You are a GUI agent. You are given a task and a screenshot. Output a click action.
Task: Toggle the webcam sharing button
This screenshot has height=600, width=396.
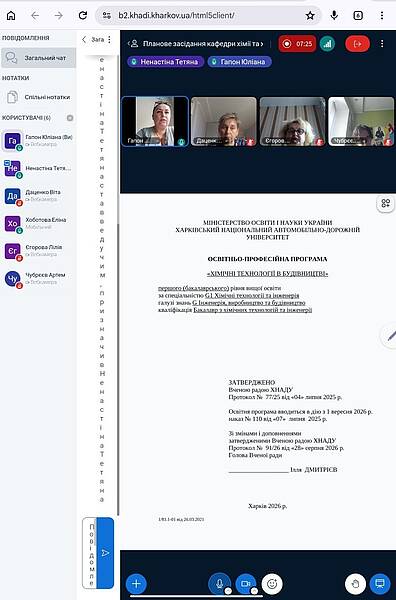point(246,584)
